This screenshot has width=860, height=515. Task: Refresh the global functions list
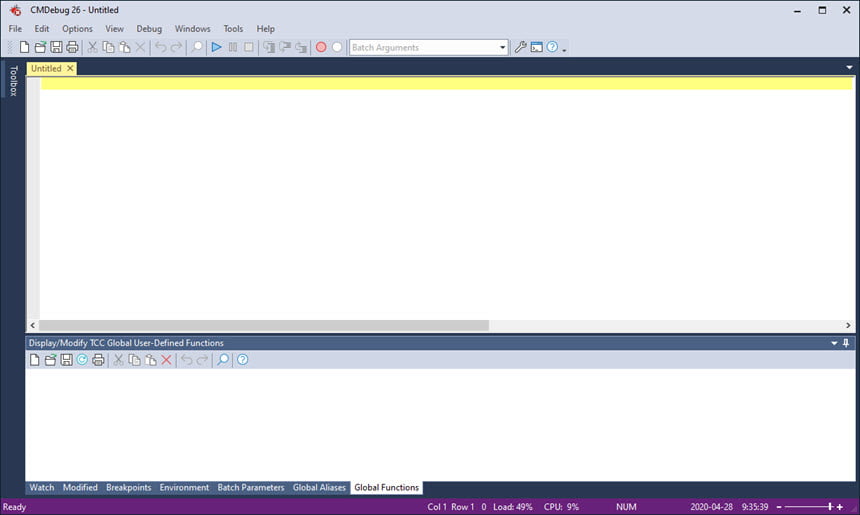(x=82, y=360)
